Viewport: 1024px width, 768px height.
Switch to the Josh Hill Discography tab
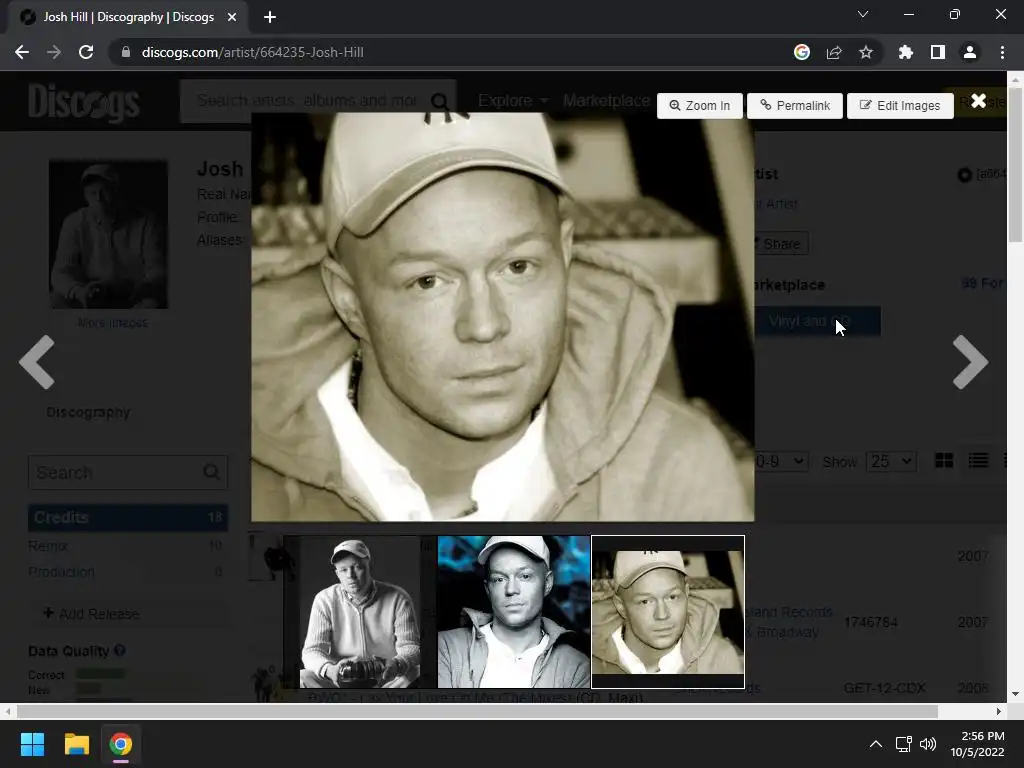(128, 17)
